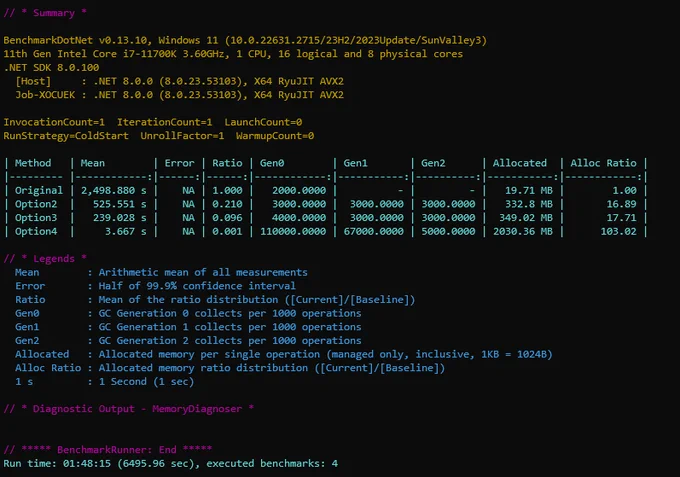680x477 pixels.
Task: Click the "BenchmarkRunner: End" line
Action: tap(108, 450)
